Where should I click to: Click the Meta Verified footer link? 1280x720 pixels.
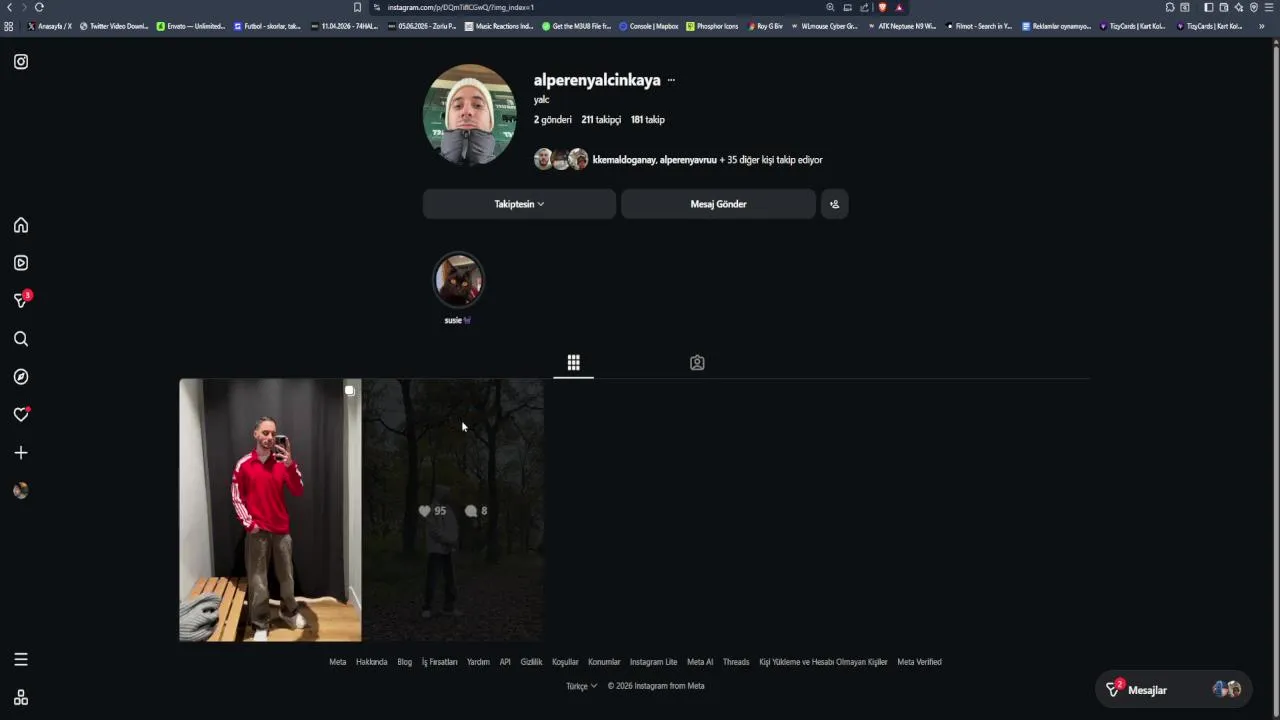[919, 662]
